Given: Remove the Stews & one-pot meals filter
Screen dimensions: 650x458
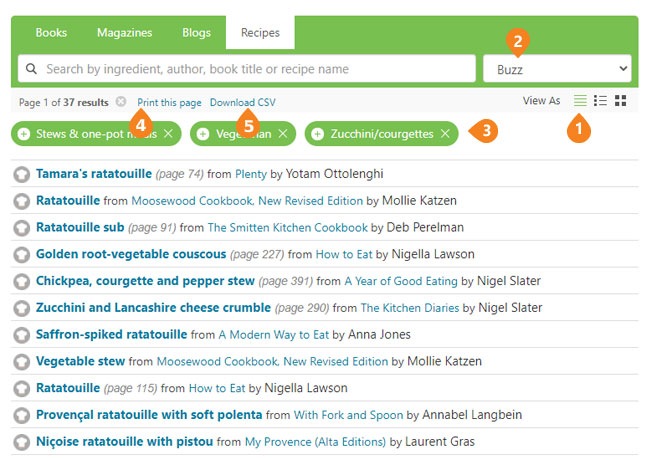Looking at the screenshot, I should pyautogui.click(x=168, y=133).
